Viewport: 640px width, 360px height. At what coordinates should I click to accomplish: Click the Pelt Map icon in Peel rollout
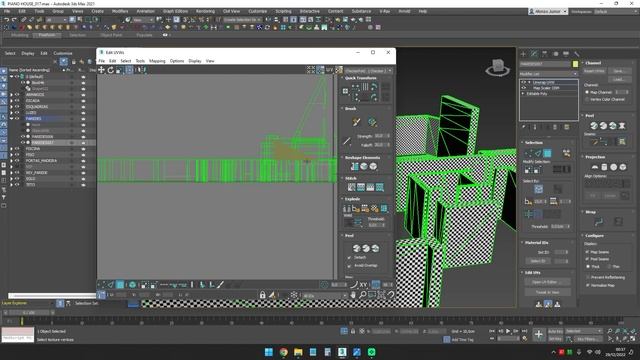tap(622, 126)
